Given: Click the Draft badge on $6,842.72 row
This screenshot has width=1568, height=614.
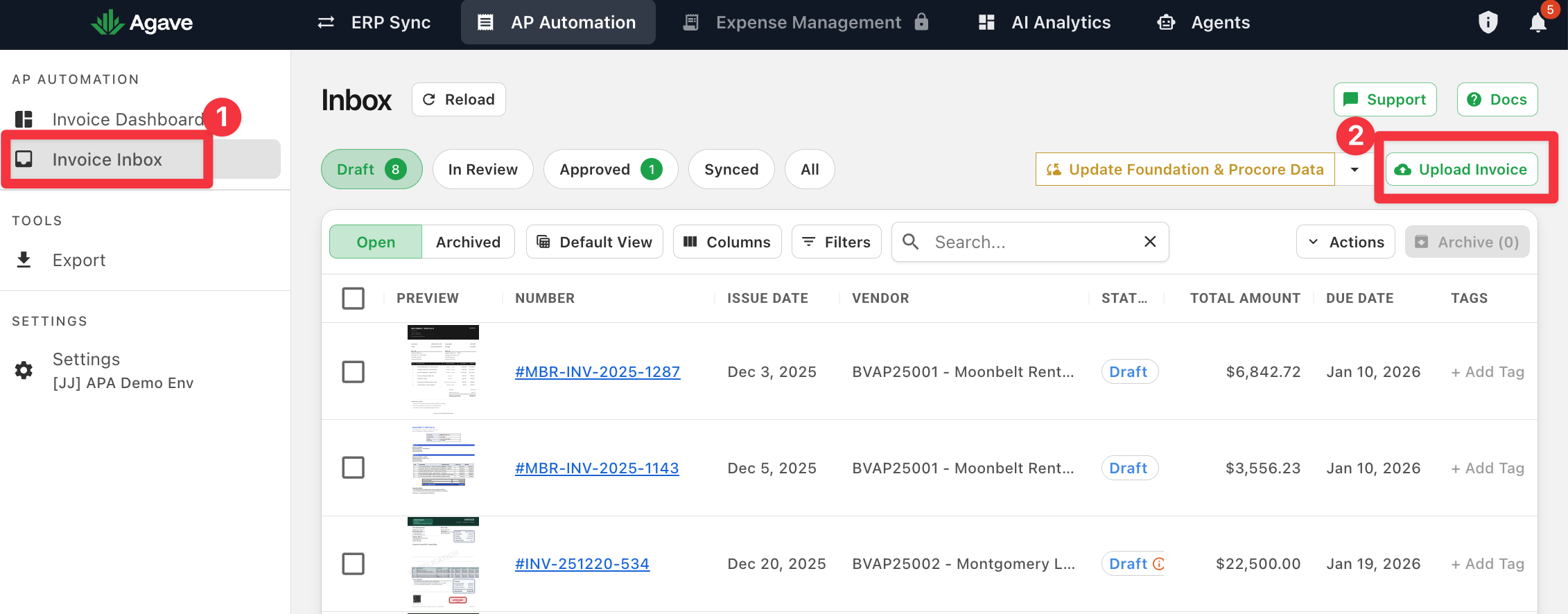Looking at the screenshot, I should [1129, 372].
